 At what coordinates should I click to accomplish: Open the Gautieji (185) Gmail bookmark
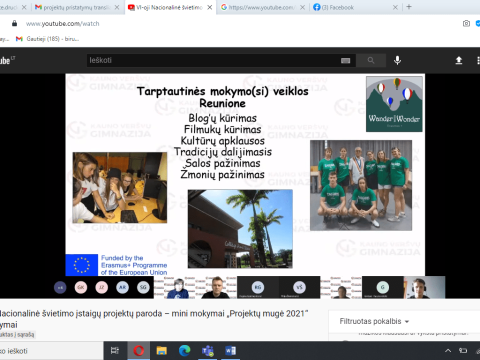(47, 39)
